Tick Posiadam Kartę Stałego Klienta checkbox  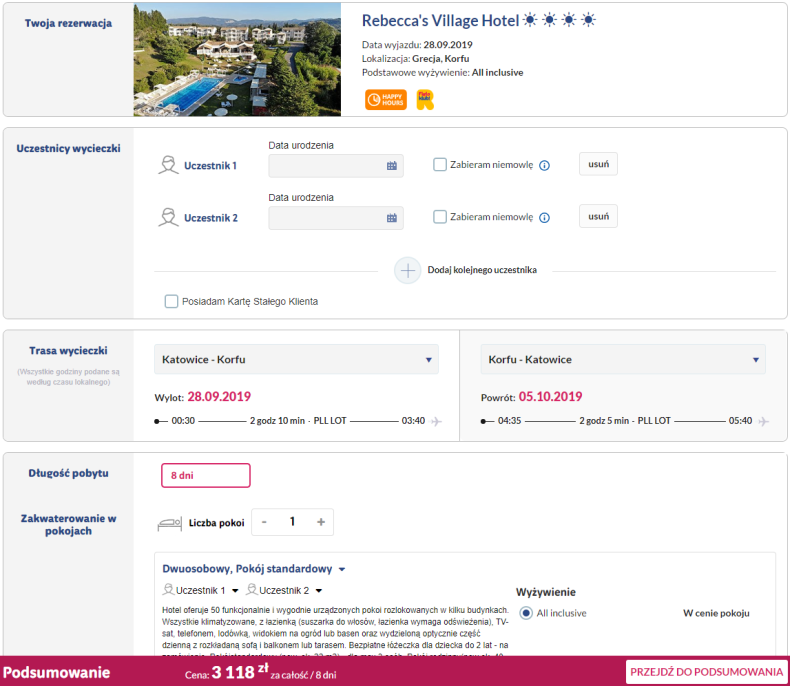(x=171, y=302)
